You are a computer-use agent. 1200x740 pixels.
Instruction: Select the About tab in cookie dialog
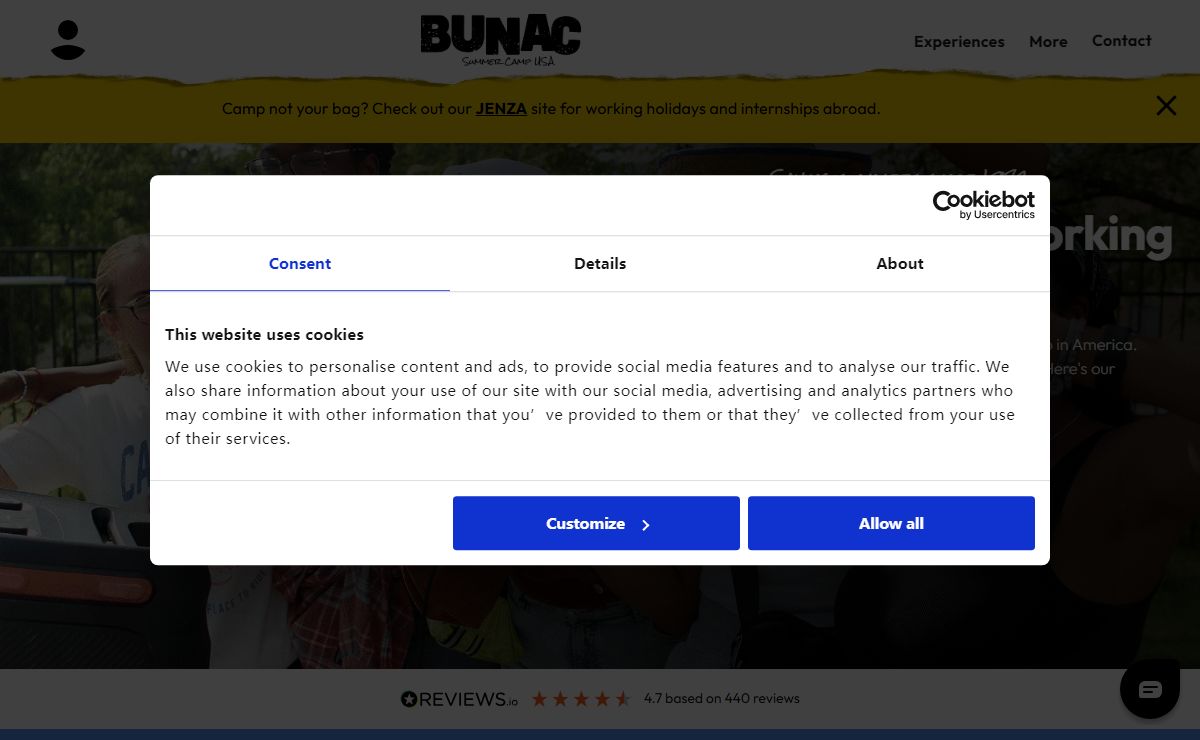[899, 264]
